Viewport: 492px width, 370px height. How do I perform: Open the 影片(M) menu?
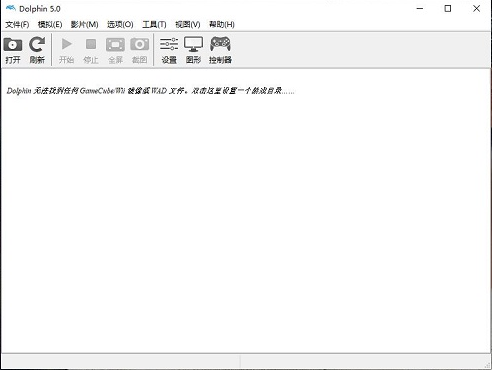tap(84, 24)
